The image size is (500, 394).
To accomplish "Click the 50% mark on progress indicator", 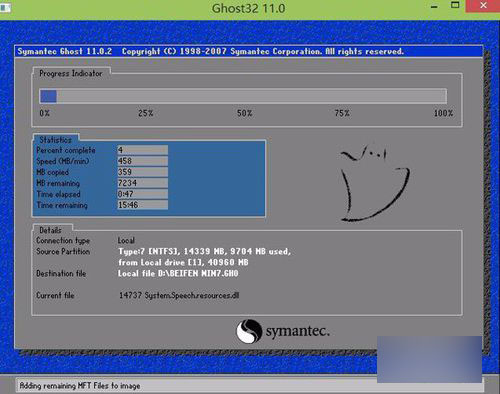I will pyautogui.click(x=244, y=113).
